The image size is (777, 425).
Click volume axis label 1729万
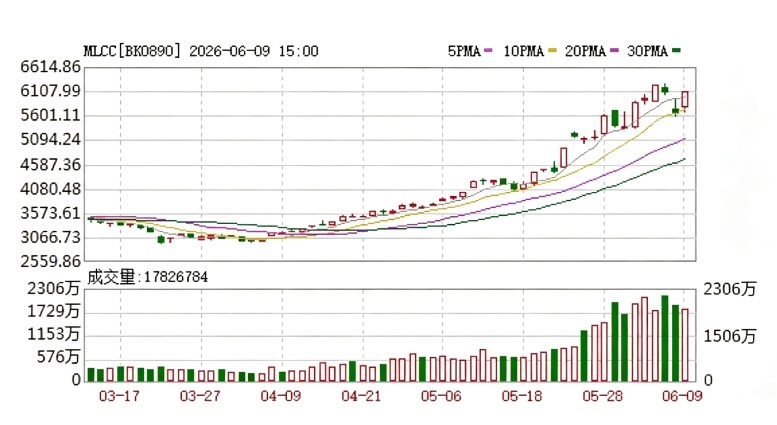coord(54,311)
